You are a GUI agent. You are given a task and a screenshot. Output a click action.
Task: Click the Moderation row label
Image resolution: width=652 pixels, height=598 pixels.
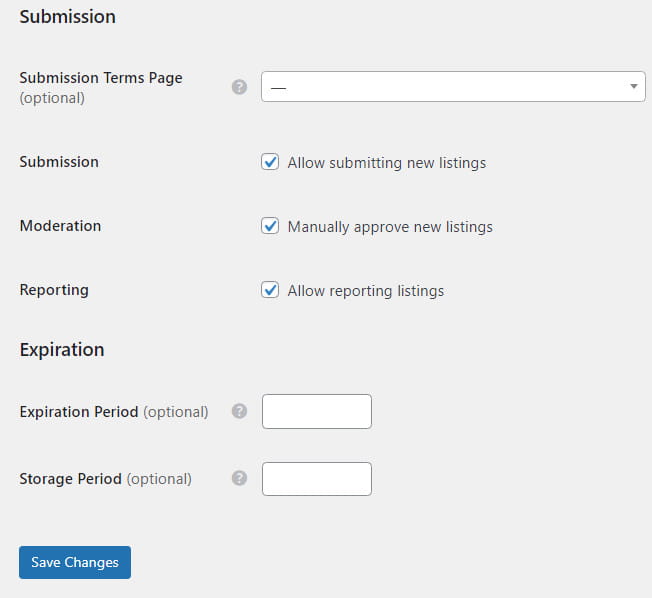click(60, 226)
